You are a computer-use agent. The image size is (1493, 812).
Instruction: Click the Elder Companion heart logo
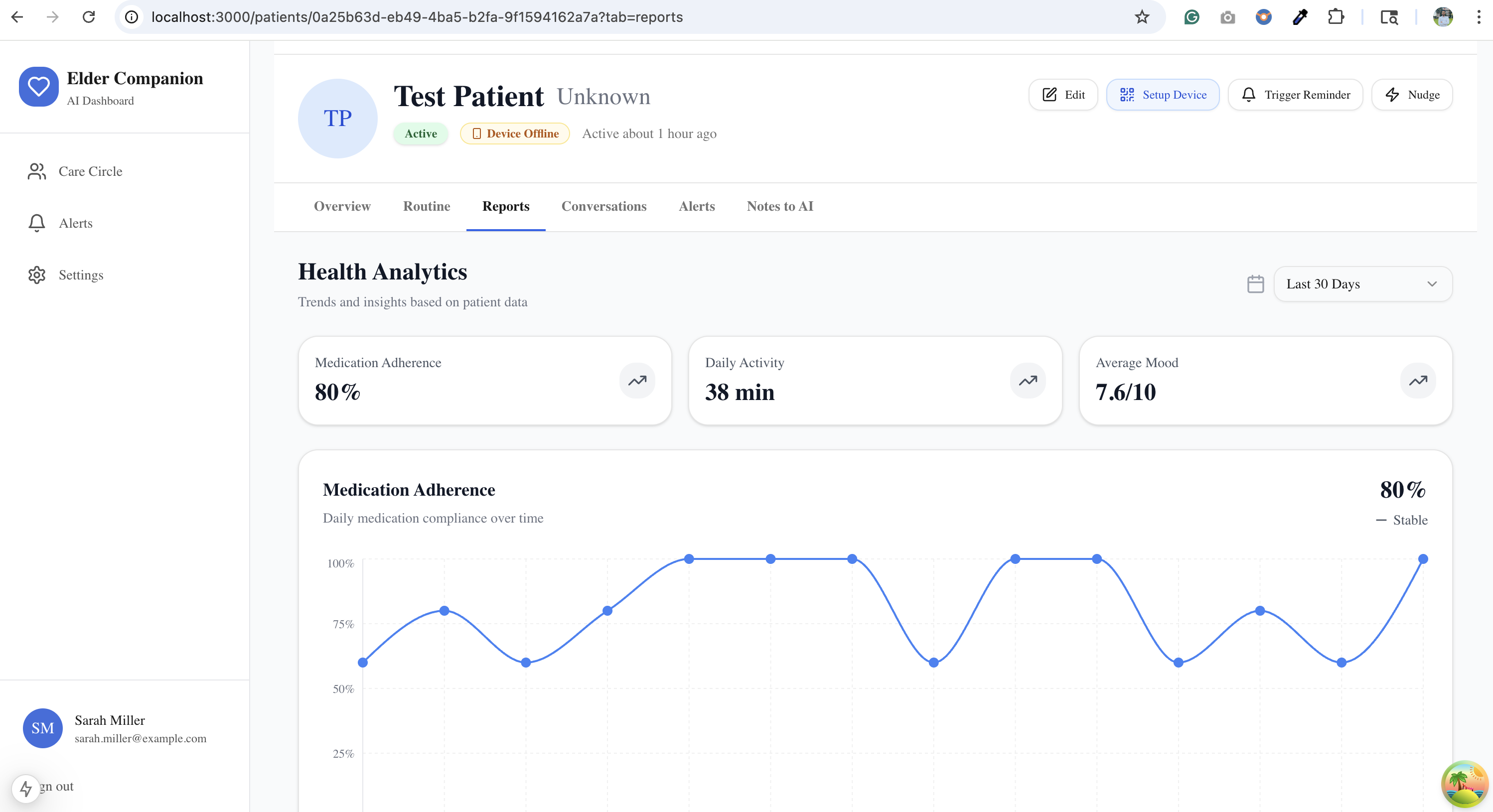pyautogui.click(x=38, y=87)
